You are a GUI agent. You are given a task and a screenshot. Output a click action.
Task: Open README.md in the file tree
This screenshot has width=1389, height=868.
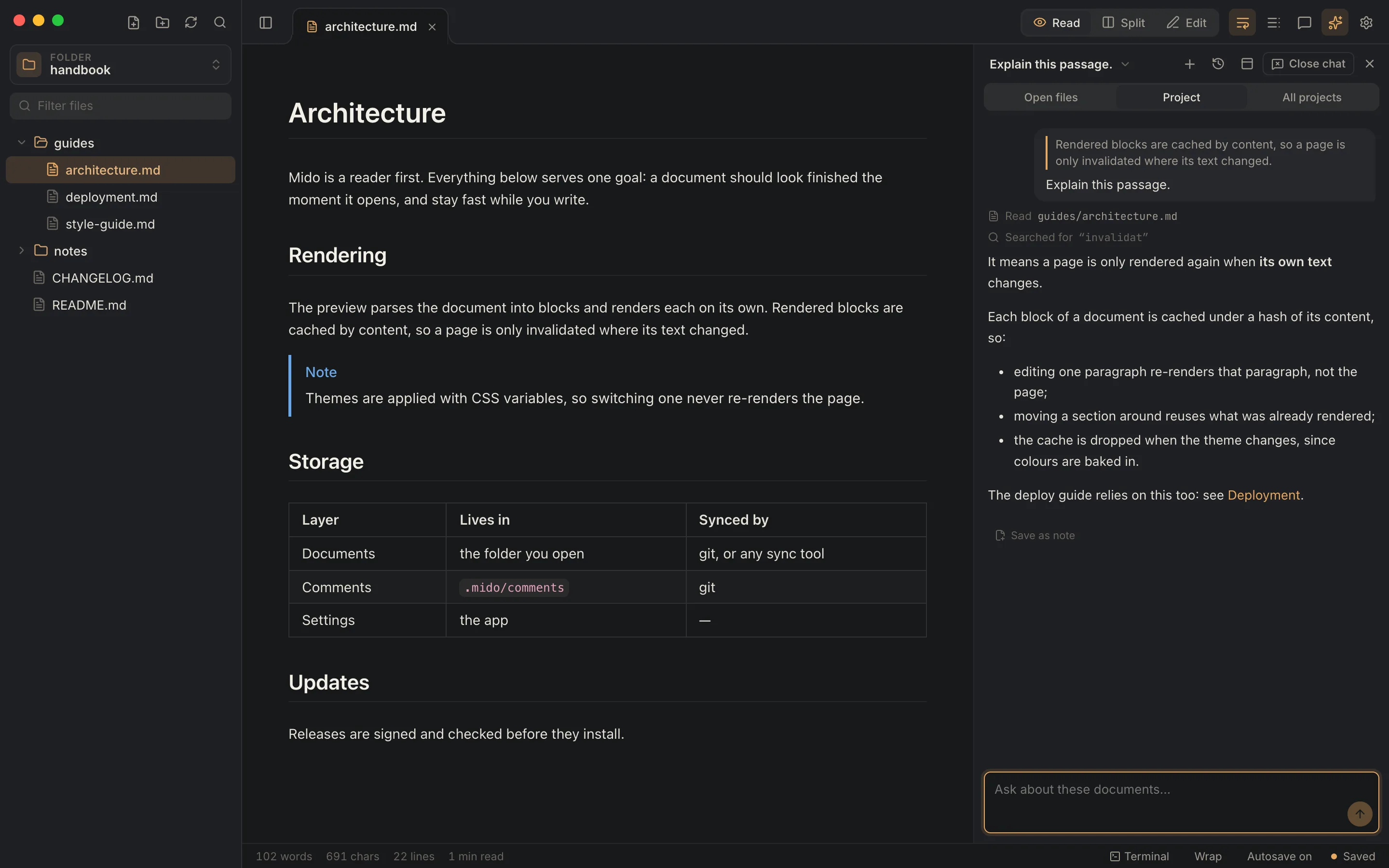[121, 305]
